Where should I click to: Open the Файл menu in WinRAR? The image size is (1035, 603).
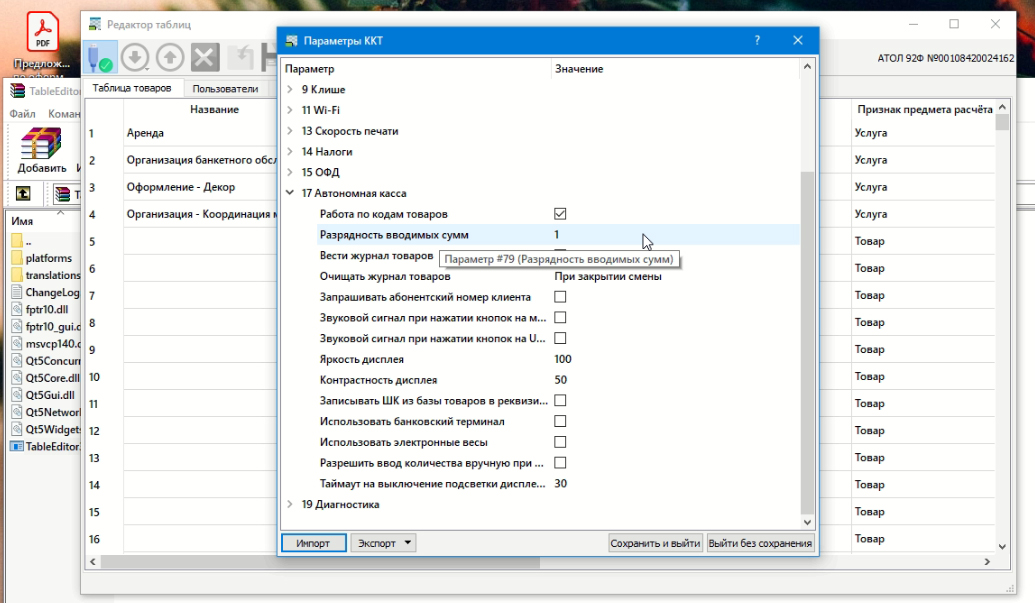(x=21, y=113)
